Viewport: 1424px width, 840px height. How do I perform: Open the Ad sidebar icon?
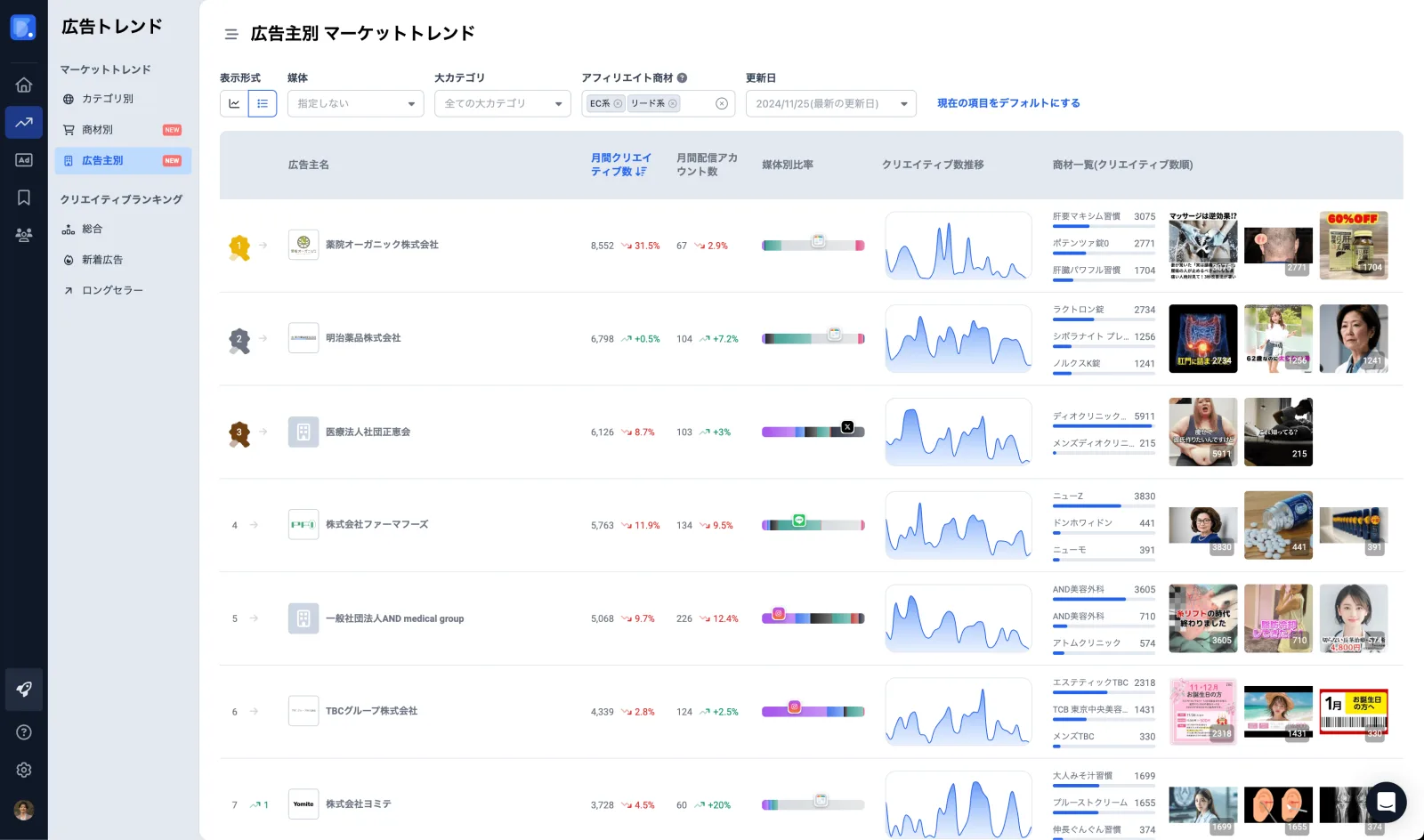click(24, 160)
